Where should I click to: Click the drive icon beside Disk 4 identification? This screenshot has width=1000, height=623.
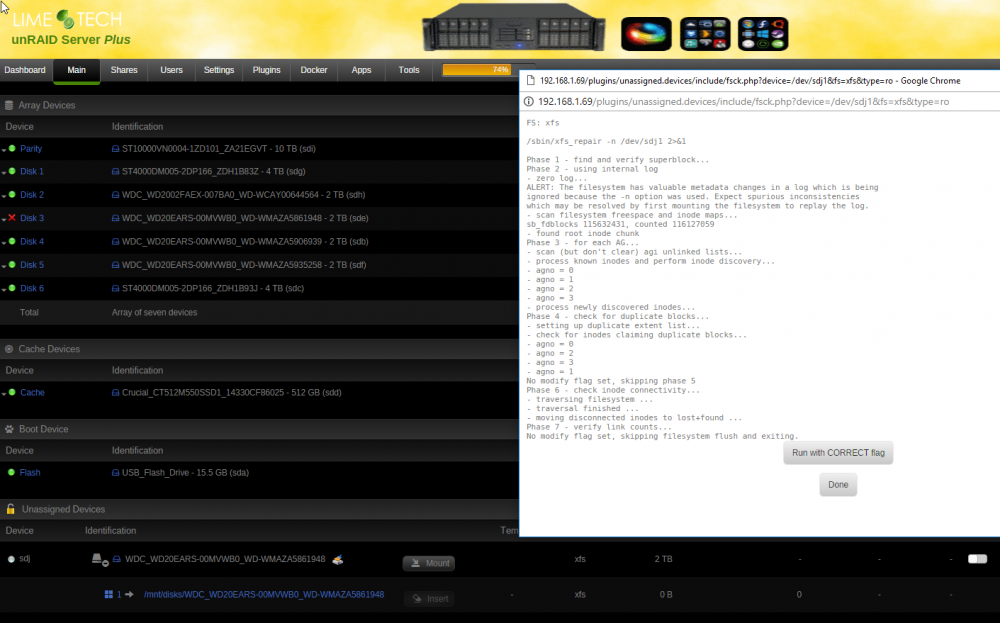point(115,242)
